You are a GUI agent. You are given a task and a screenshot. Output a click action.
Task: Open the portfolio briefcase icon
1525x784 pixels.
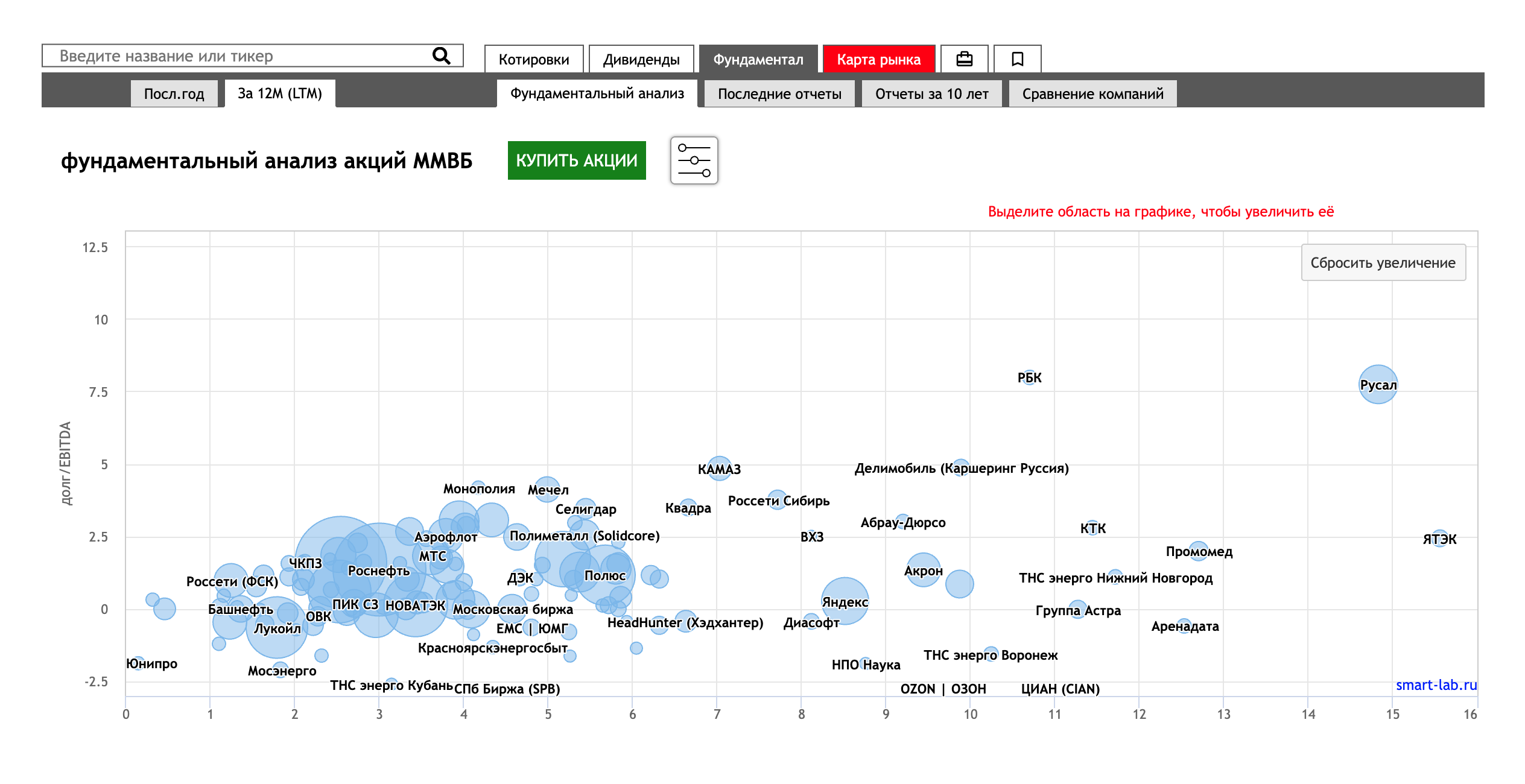964,59
